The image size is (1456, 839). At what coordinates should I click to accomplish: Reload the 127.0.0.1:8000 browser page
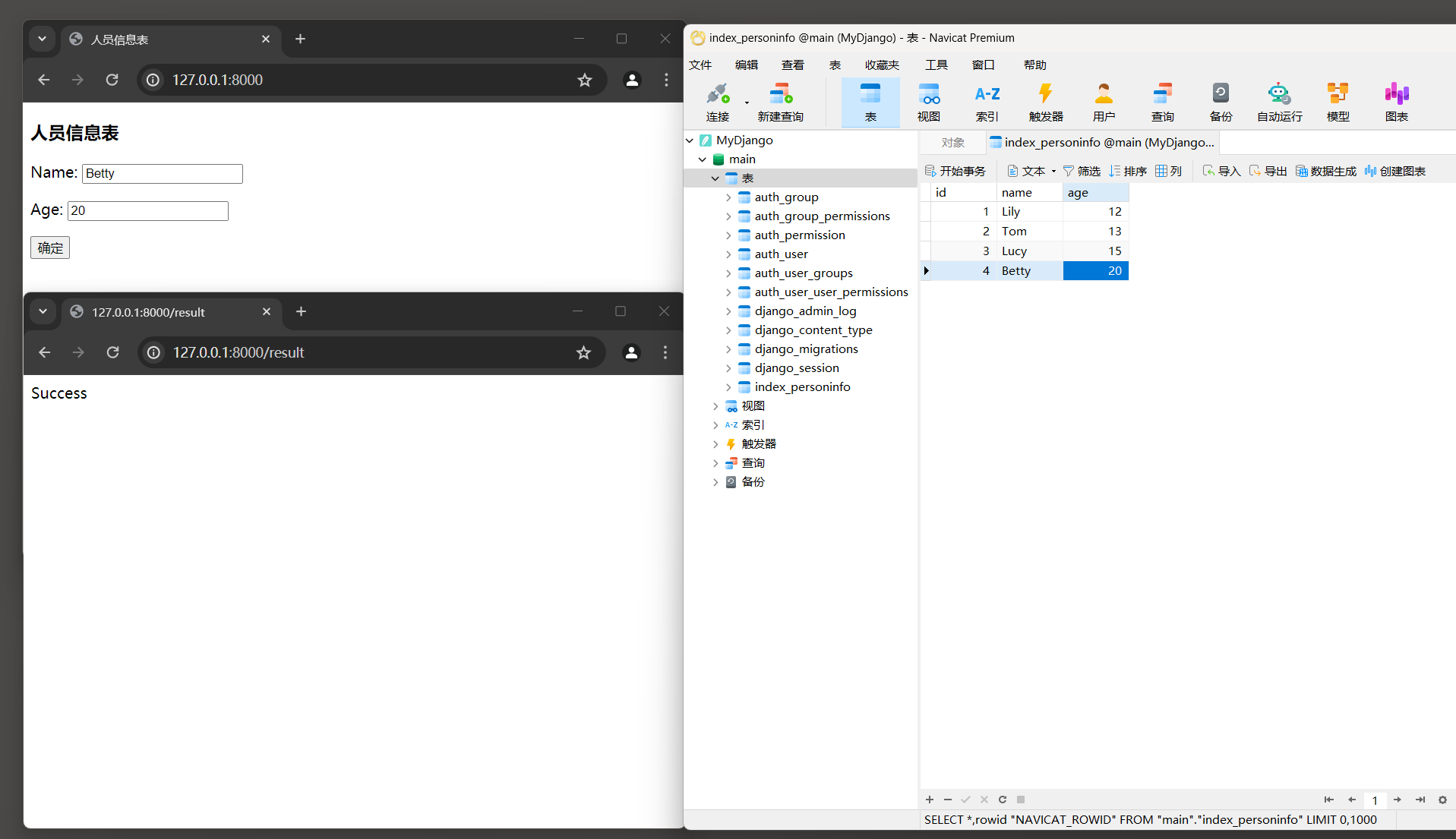click(112, 80)
